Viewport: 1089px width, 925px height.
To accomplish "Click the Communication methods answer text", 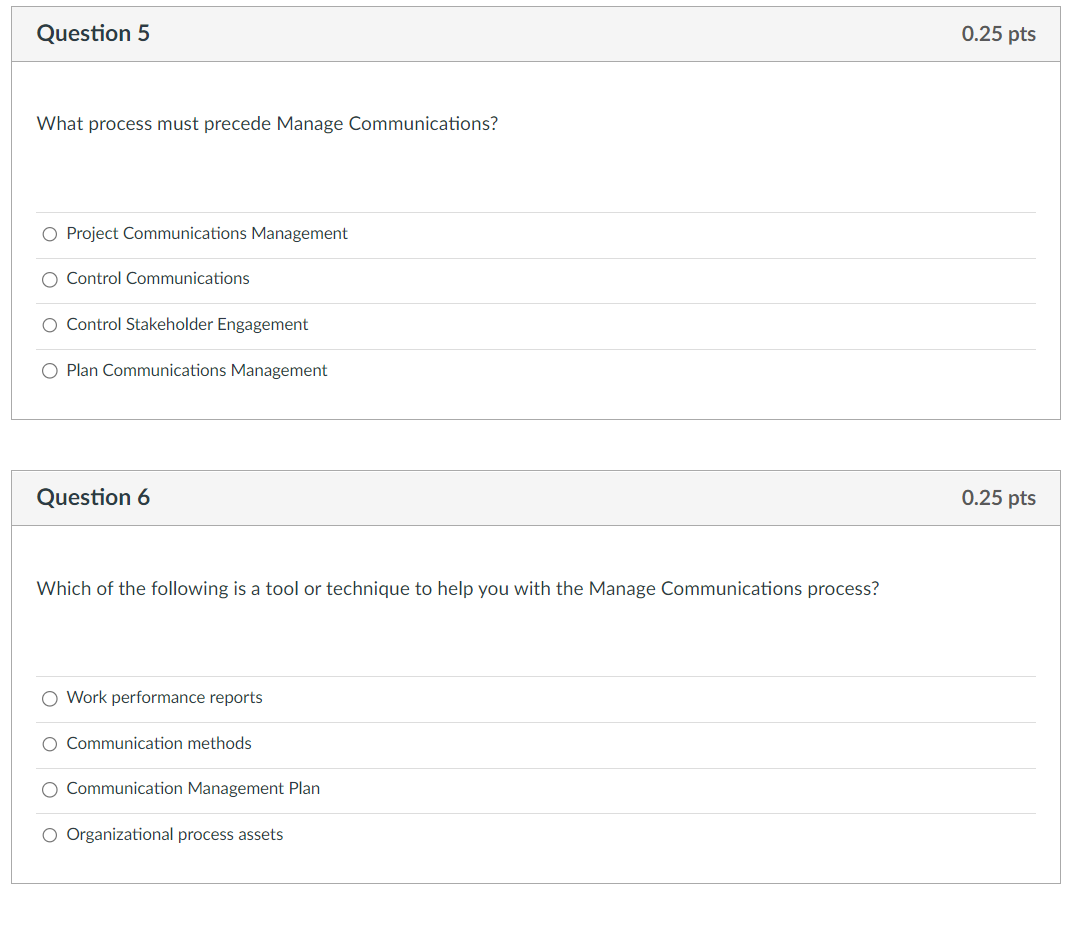I will pyautogui.click(x=158, y=743).
